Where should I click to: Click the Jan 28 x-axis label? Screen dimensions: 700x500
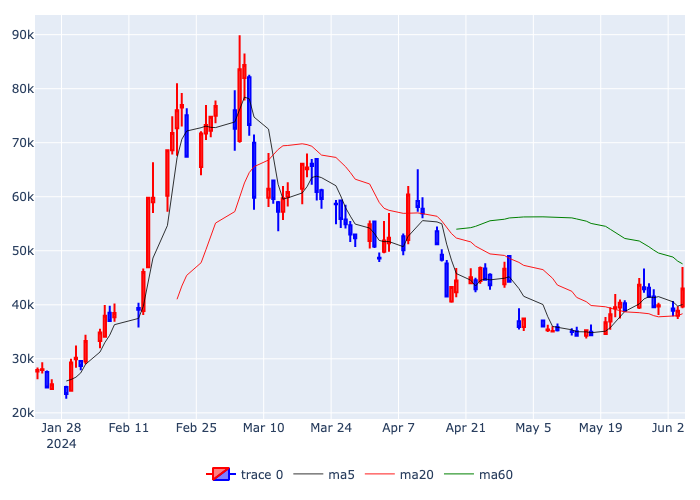pos(61,428)
